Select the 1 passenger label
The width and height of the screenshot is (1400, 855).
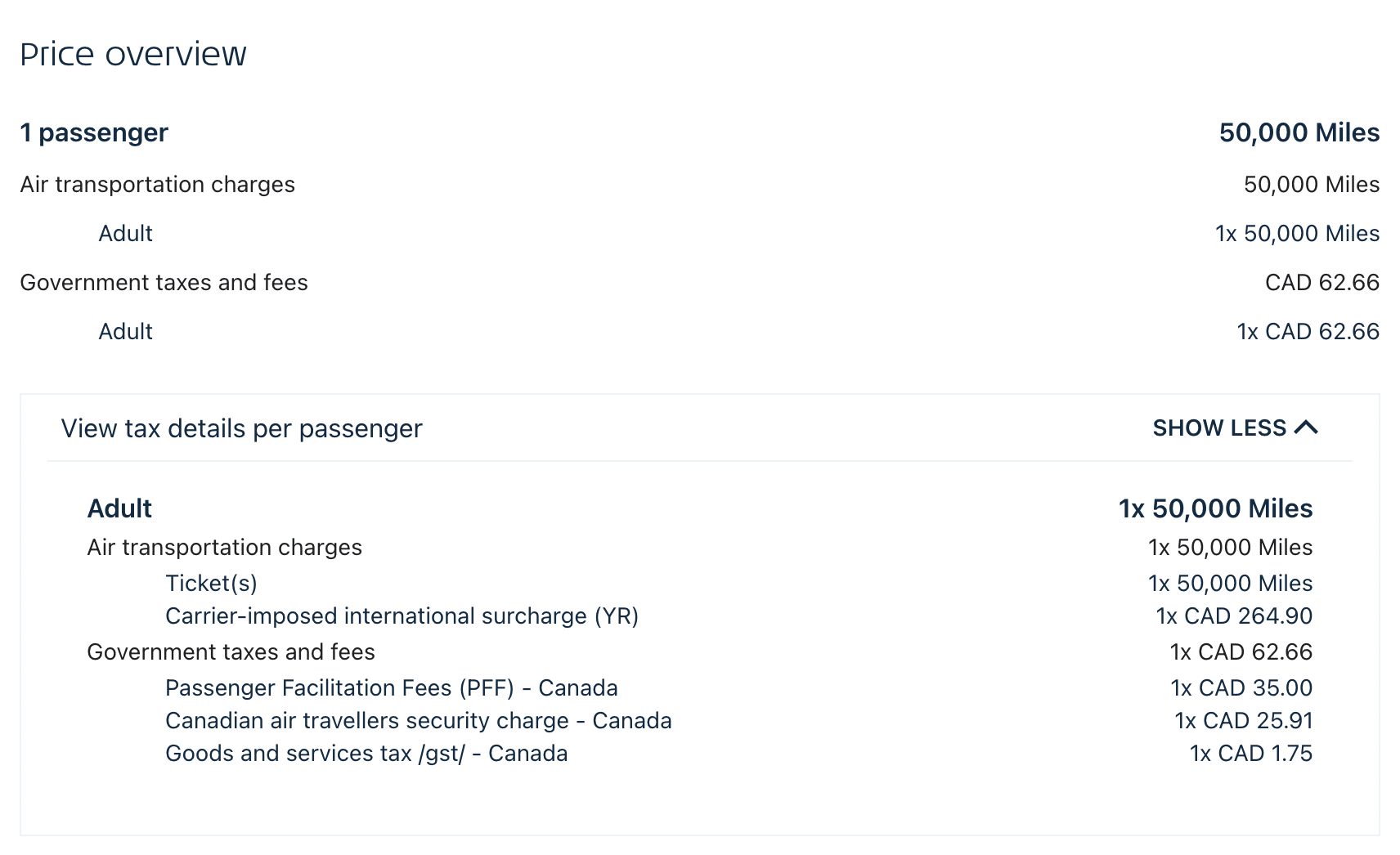pos(94,132)
